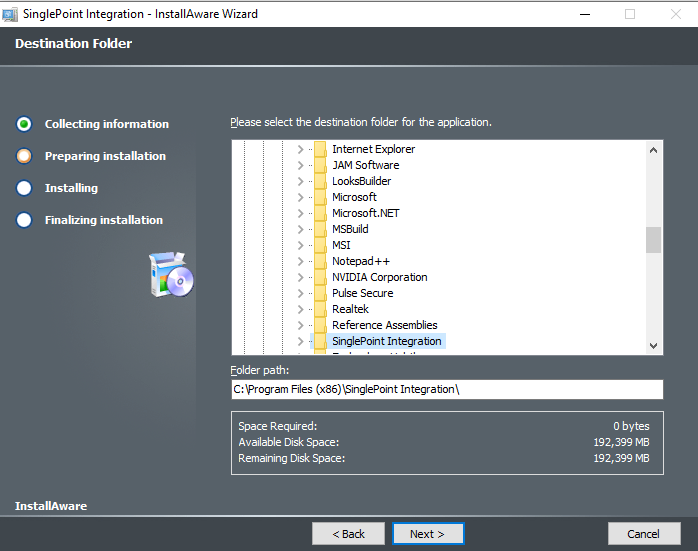Expand the Realtek folder node
Viewport: 698px width, 551px height.
300,309
